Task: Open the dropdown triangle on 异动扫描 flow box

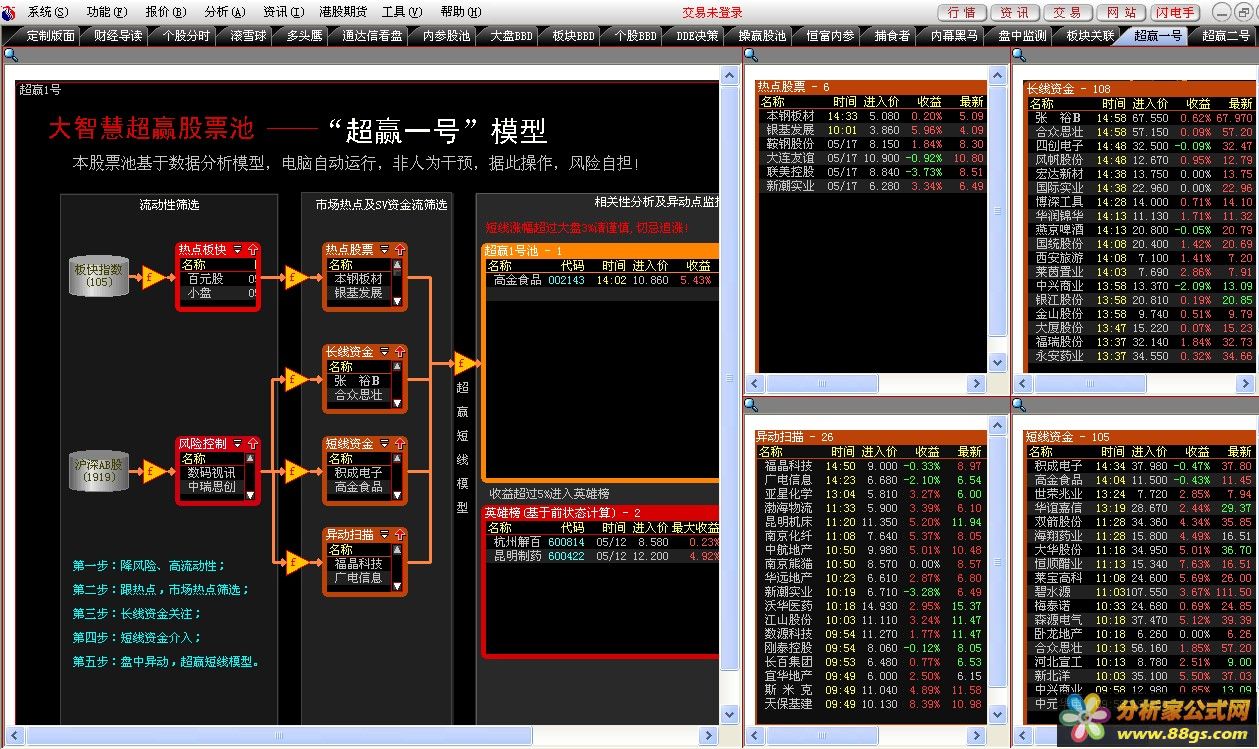Action: pyautogui.click(x=384, y=536)
